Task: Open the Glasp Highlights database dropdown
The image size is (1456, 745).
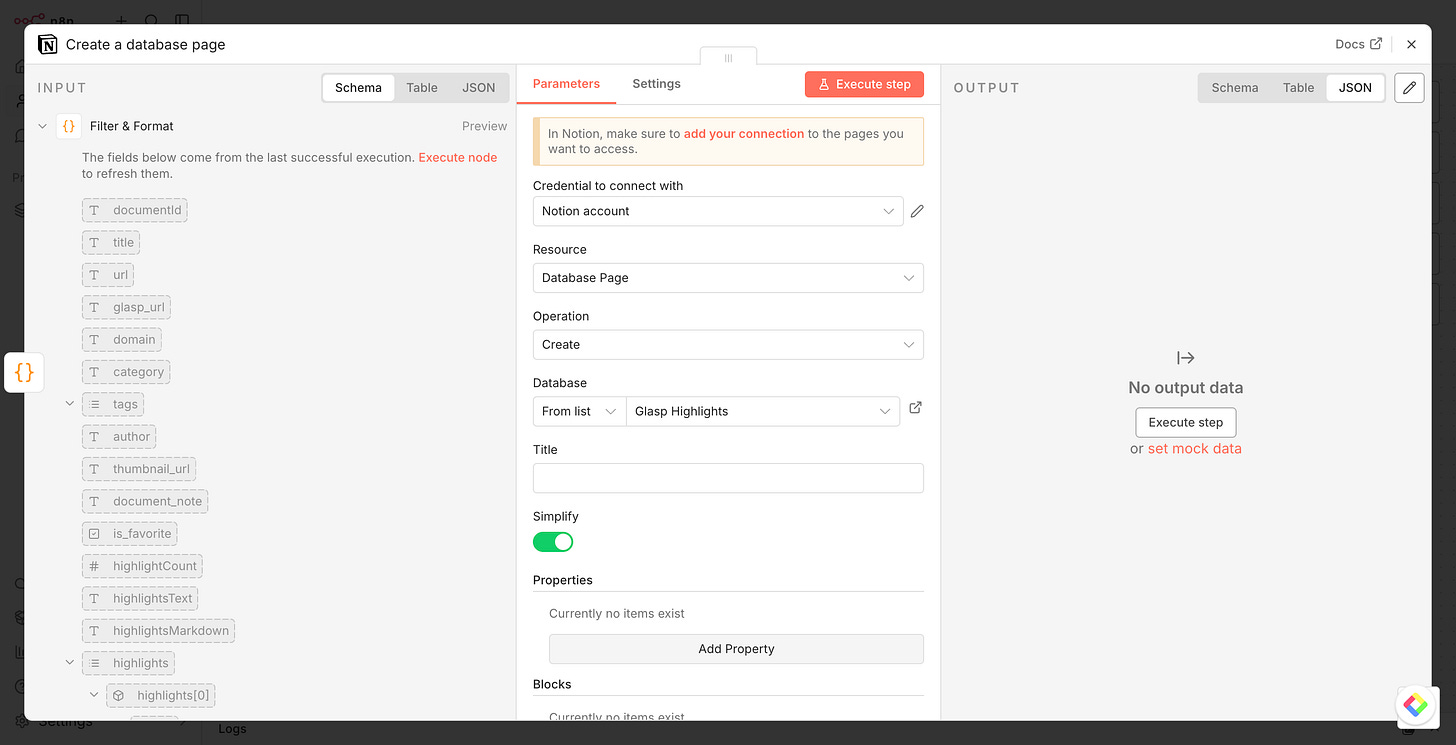Action: click(763, 411)
